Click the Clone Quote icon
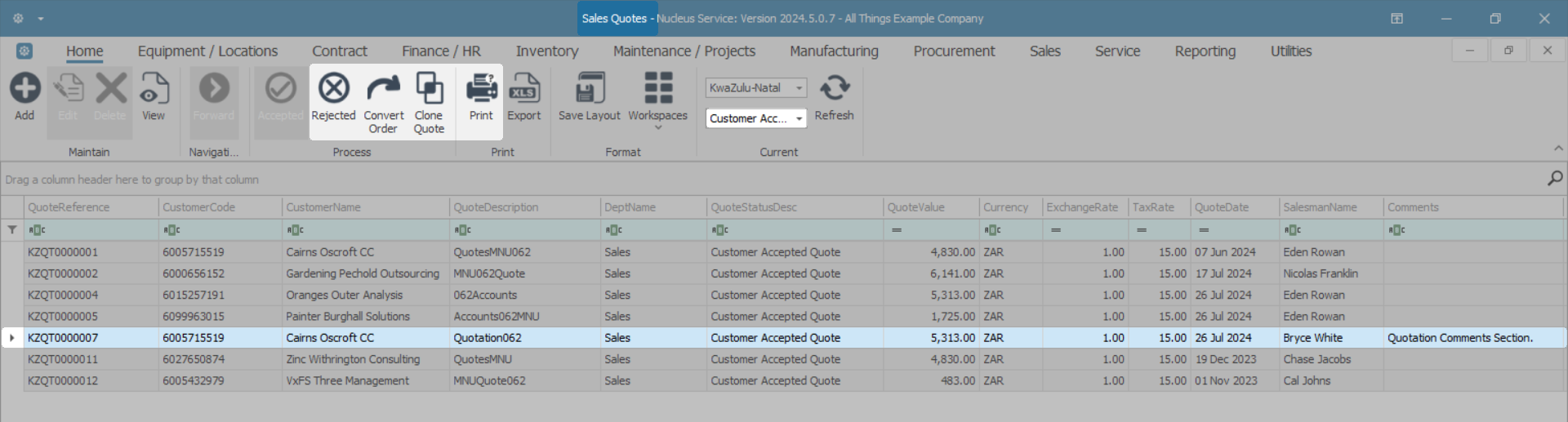The image size is (1568, 422). tap(429, 89)
